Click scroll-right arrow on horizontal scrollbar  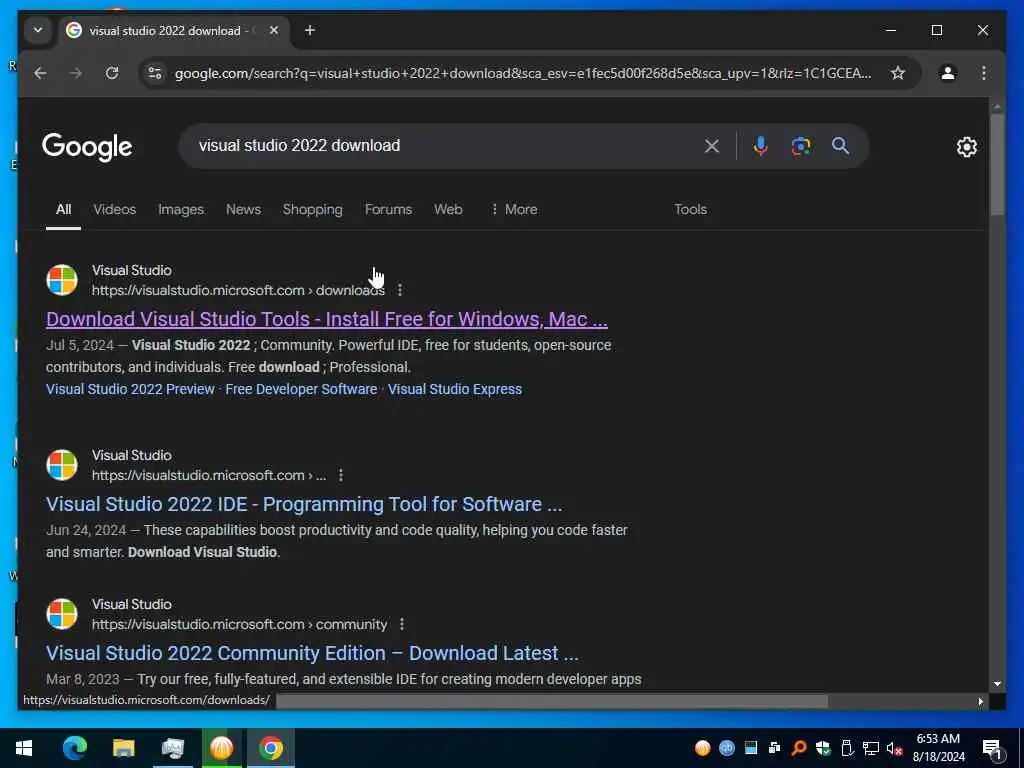(980, 701)
